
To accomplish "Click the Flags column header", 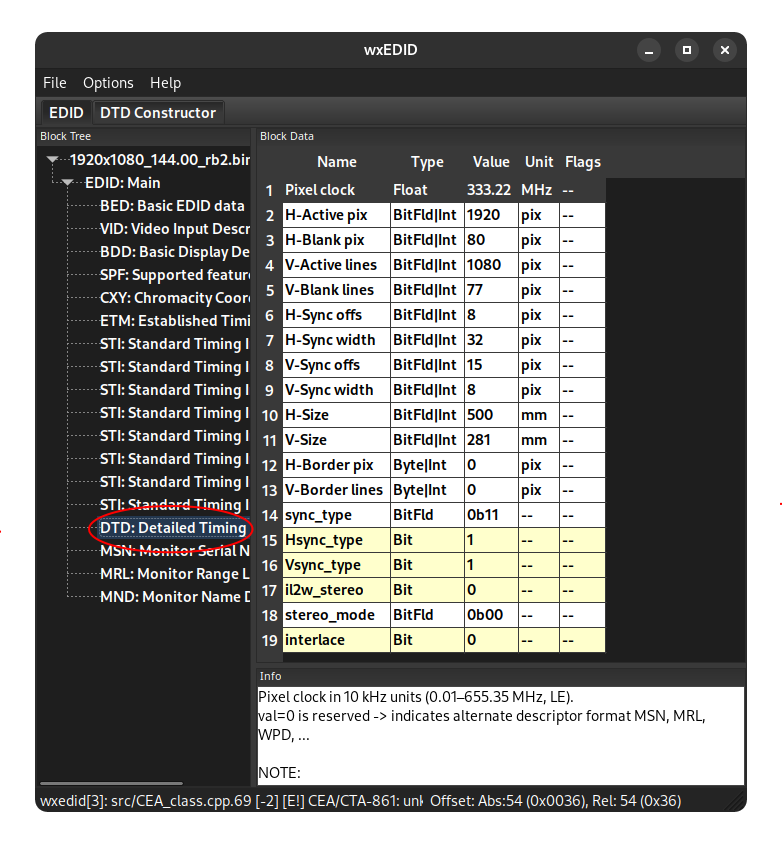I will click(583, 162).
